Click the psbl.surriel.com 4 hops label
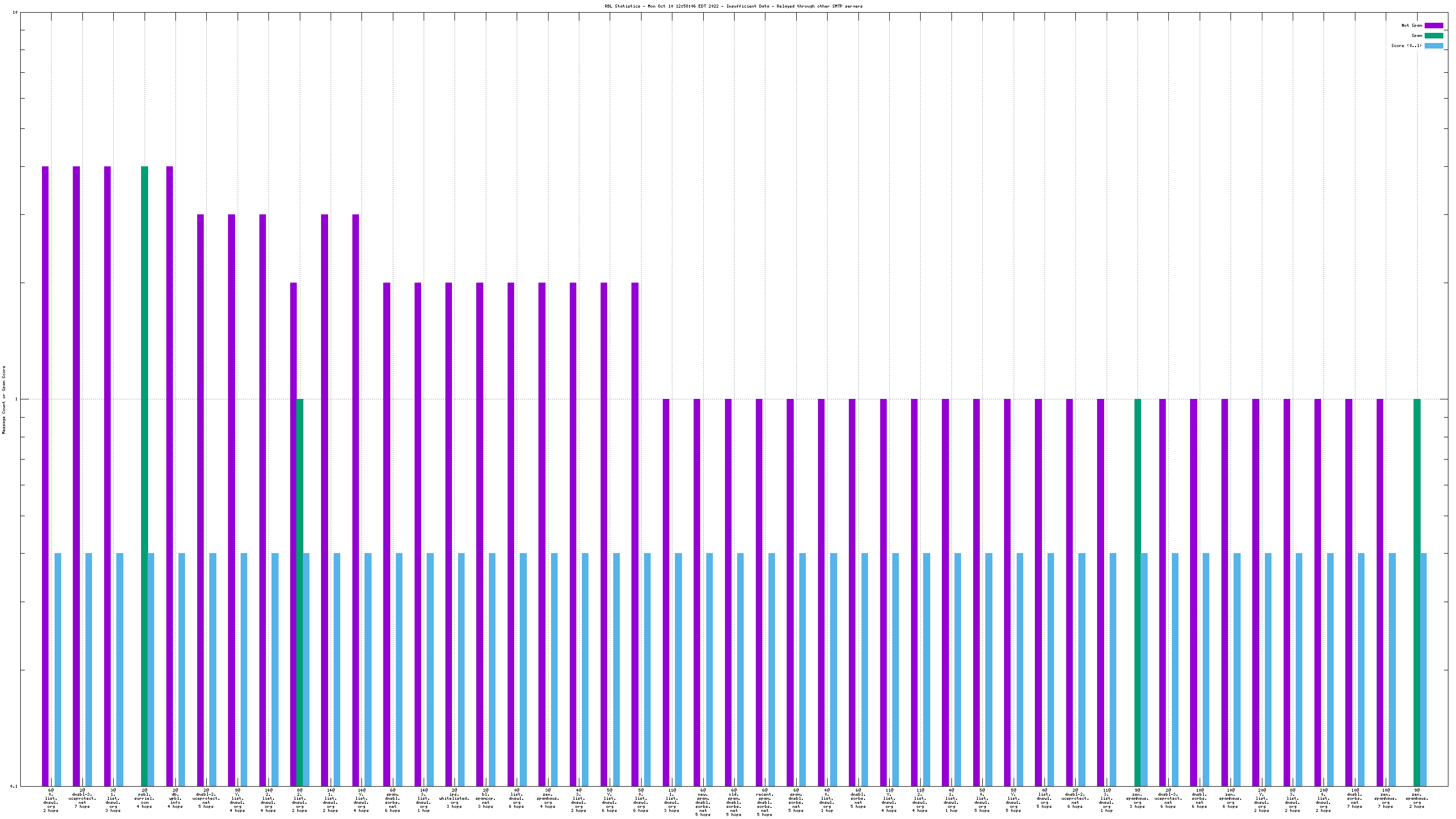This screenshot has height=819, width=1456. tap(144, 800)
